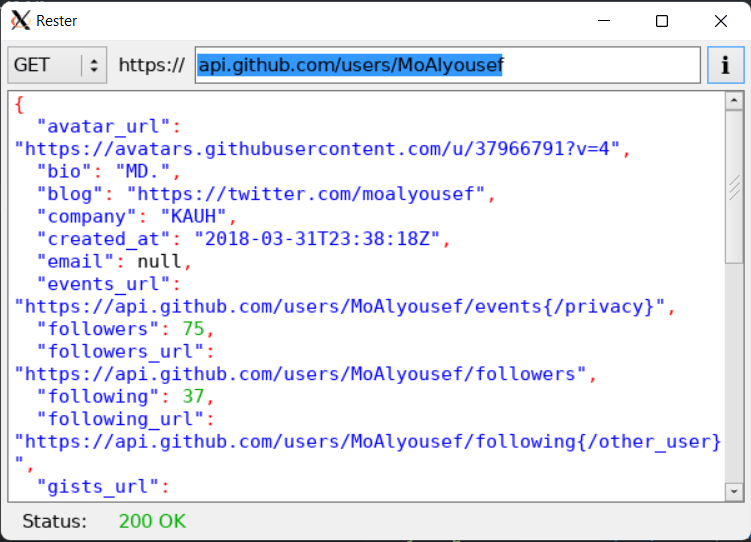The image size is (751, 542).
Task: Click the following count 37
Action: (193, 396)
